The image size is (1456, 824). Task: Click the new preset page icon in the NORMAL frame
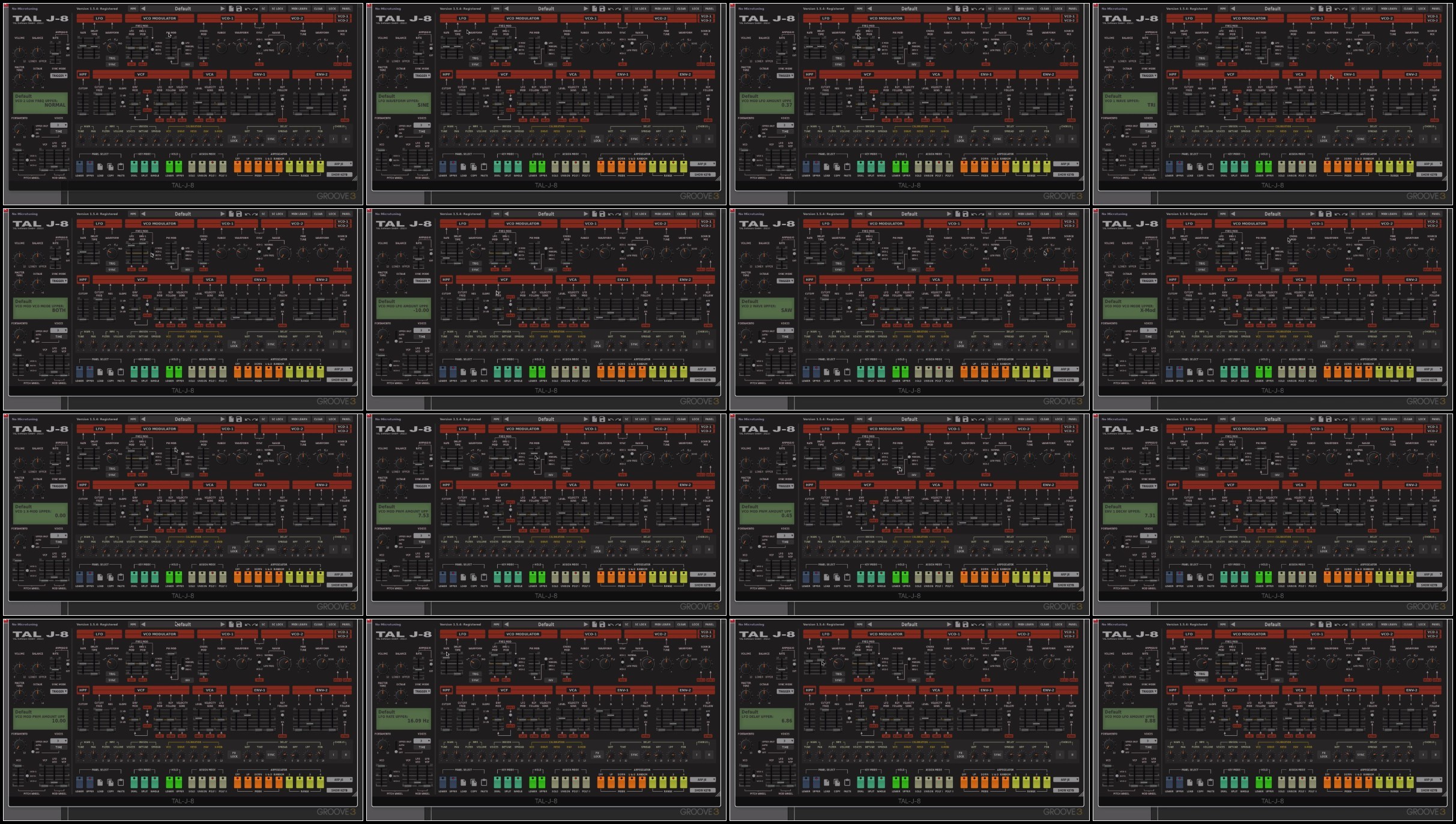[232, 9]
